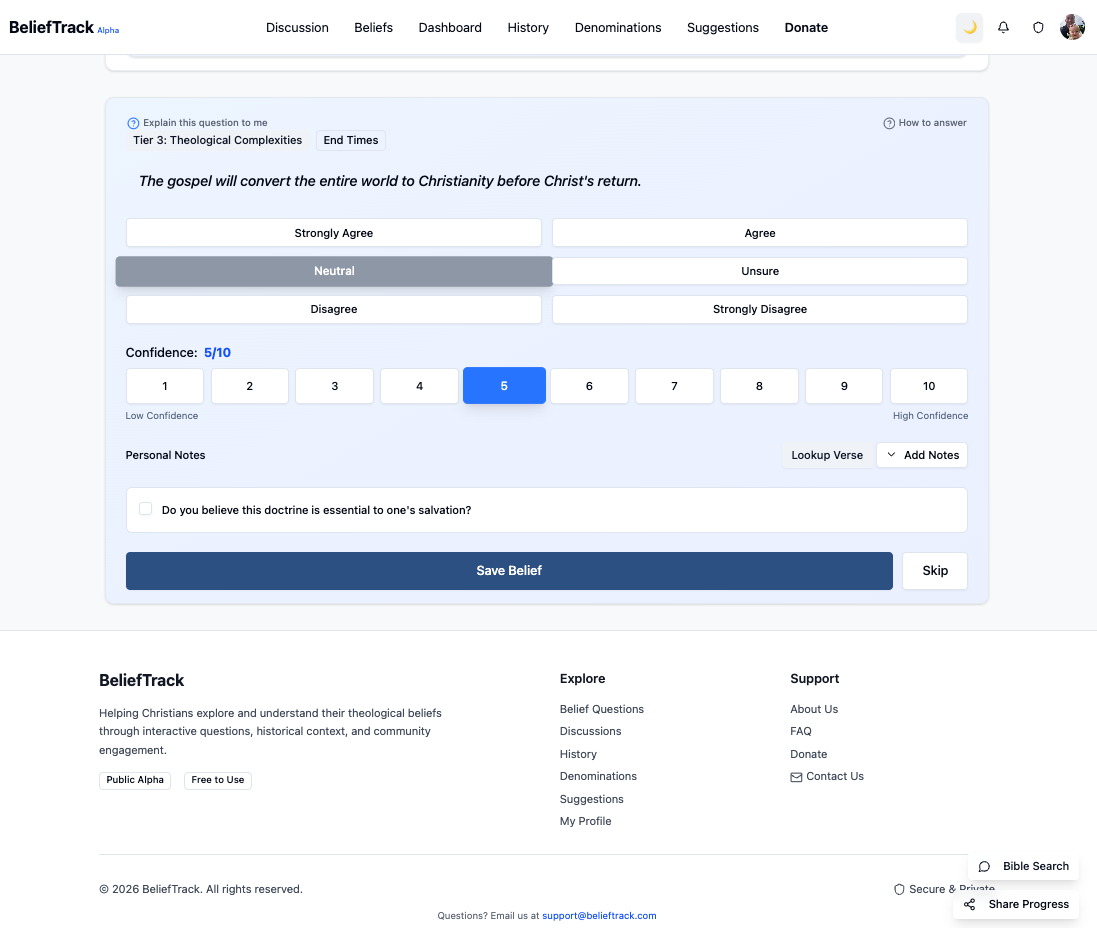Click the Explain this question to me help icon
The height and width of the screenshot is (928, 1097).
pos(133,122)
